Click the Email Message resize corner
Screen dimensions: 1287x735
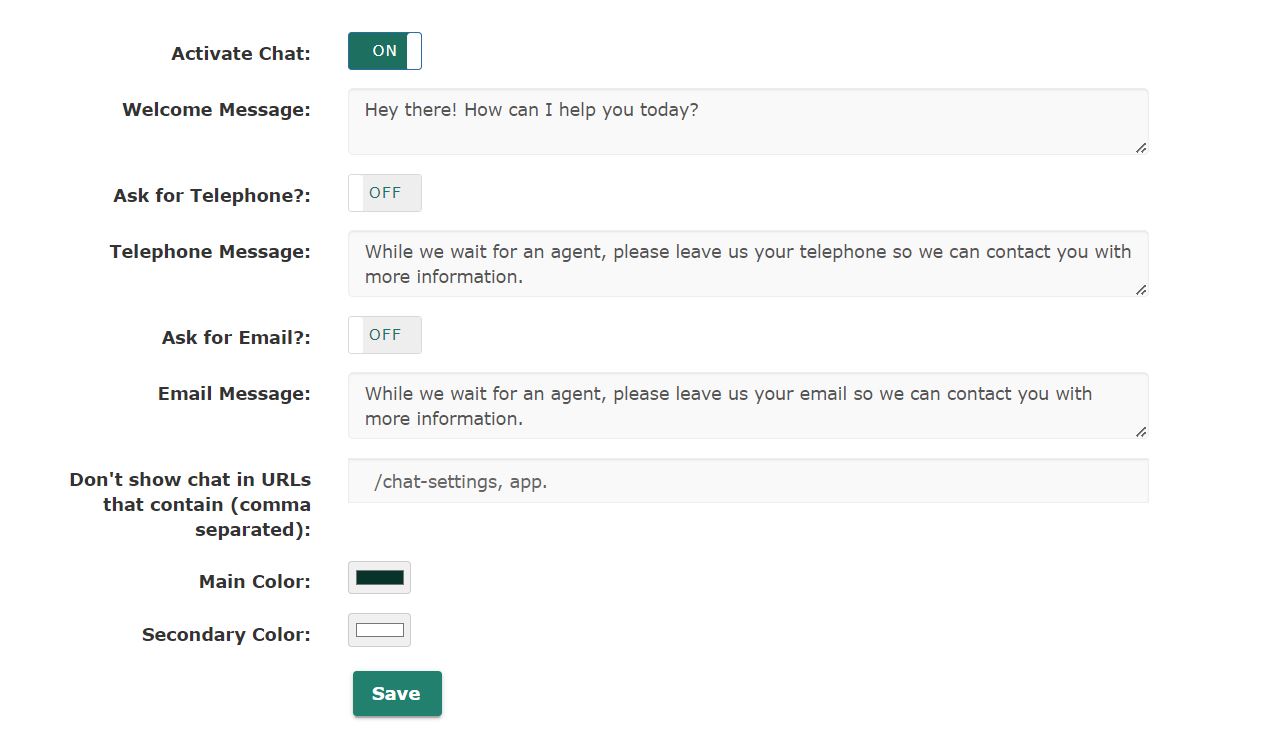[1141, 432]
